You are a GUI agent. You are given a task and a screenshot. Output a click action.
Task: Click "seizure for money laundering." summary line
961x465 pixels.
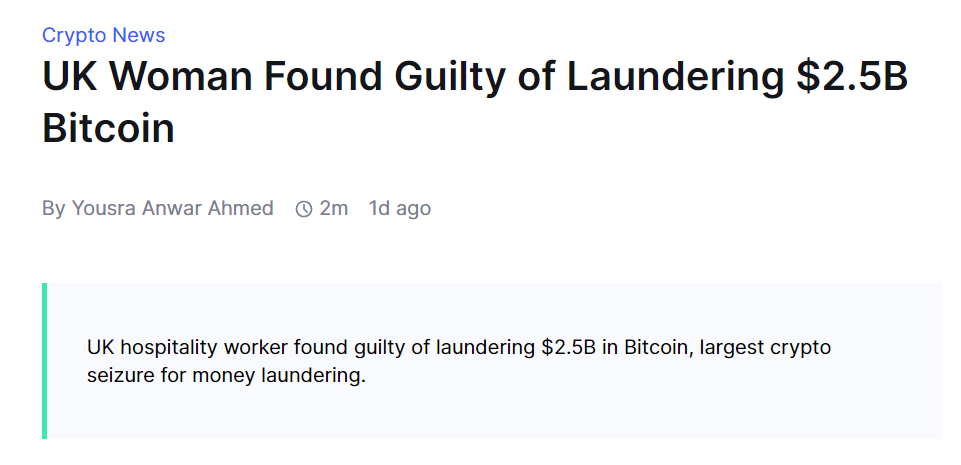pos(226,378)
